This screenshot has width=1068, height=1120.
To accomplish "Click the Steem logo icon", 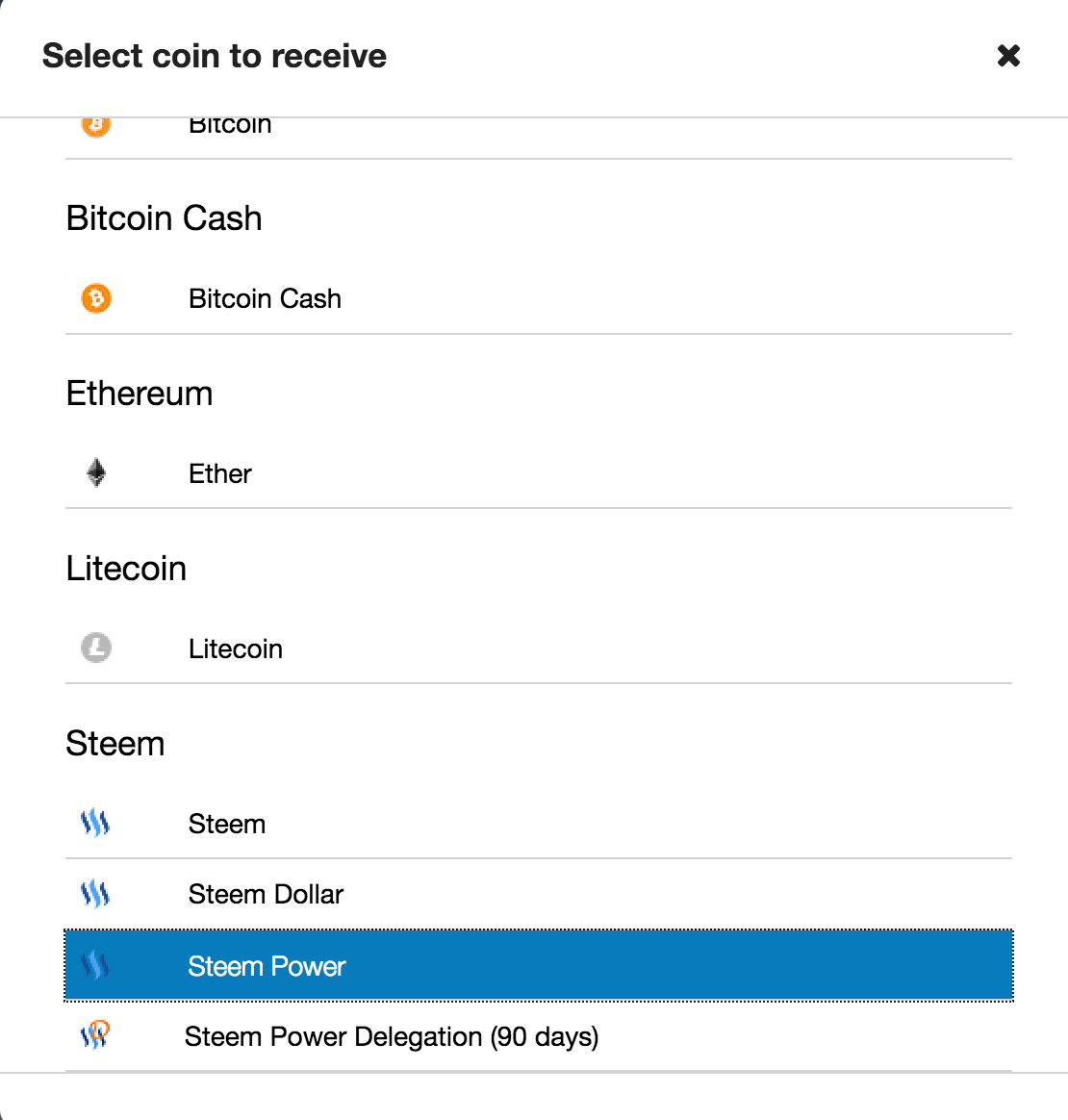I will click(x=95, y=823).
